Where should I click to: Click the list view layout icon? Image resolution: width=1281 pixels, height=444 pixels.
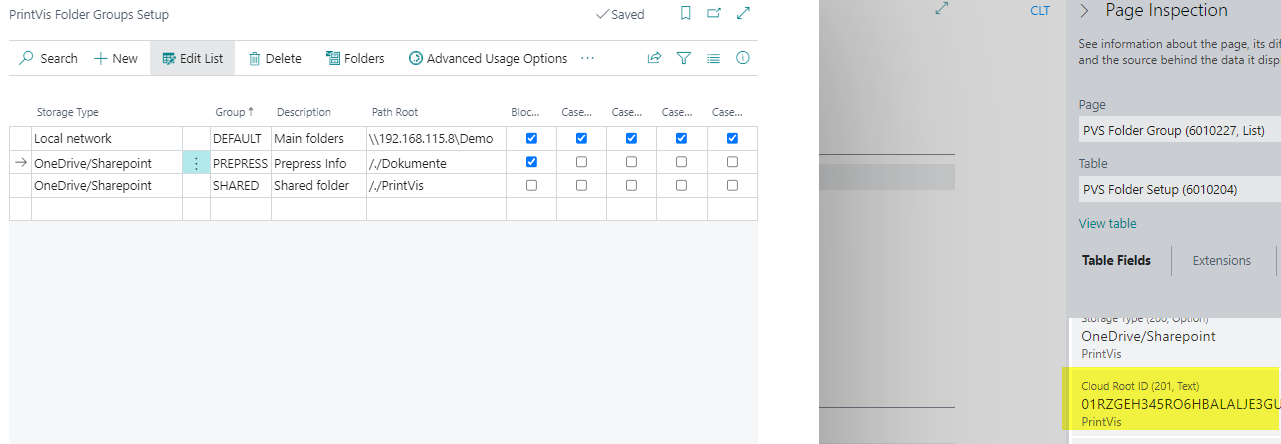tap(713, 59)
